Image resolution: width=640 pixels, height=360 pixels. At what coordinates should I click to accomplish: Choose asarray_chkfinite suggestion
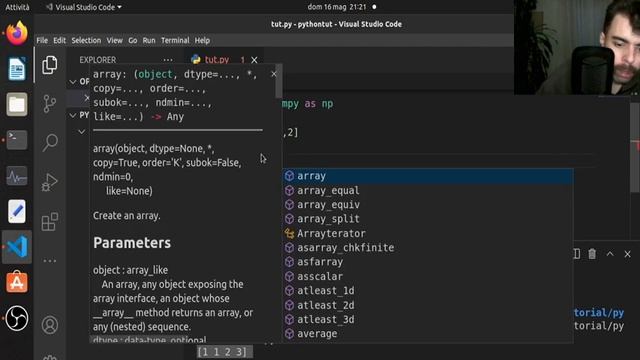click(x=428, y=247)
